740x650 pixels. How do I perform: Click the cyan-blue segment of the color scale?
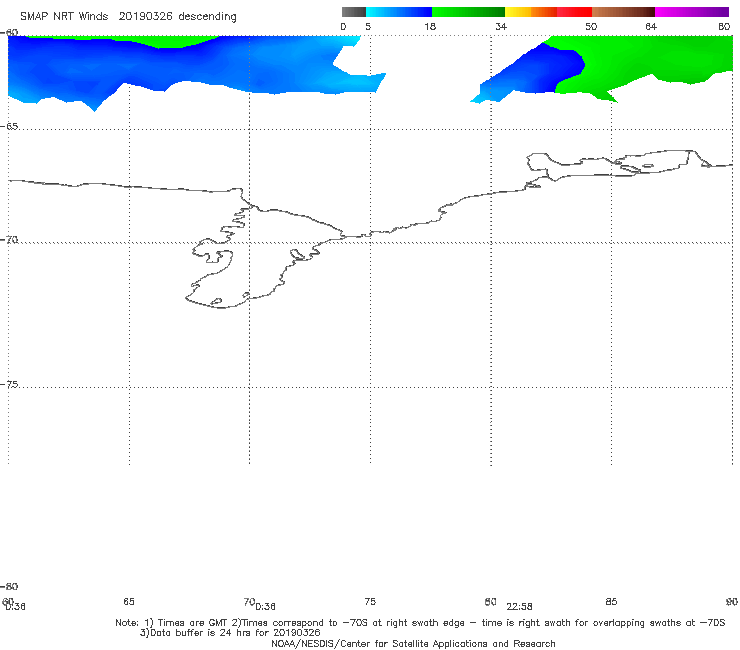(x=399, y=12)
